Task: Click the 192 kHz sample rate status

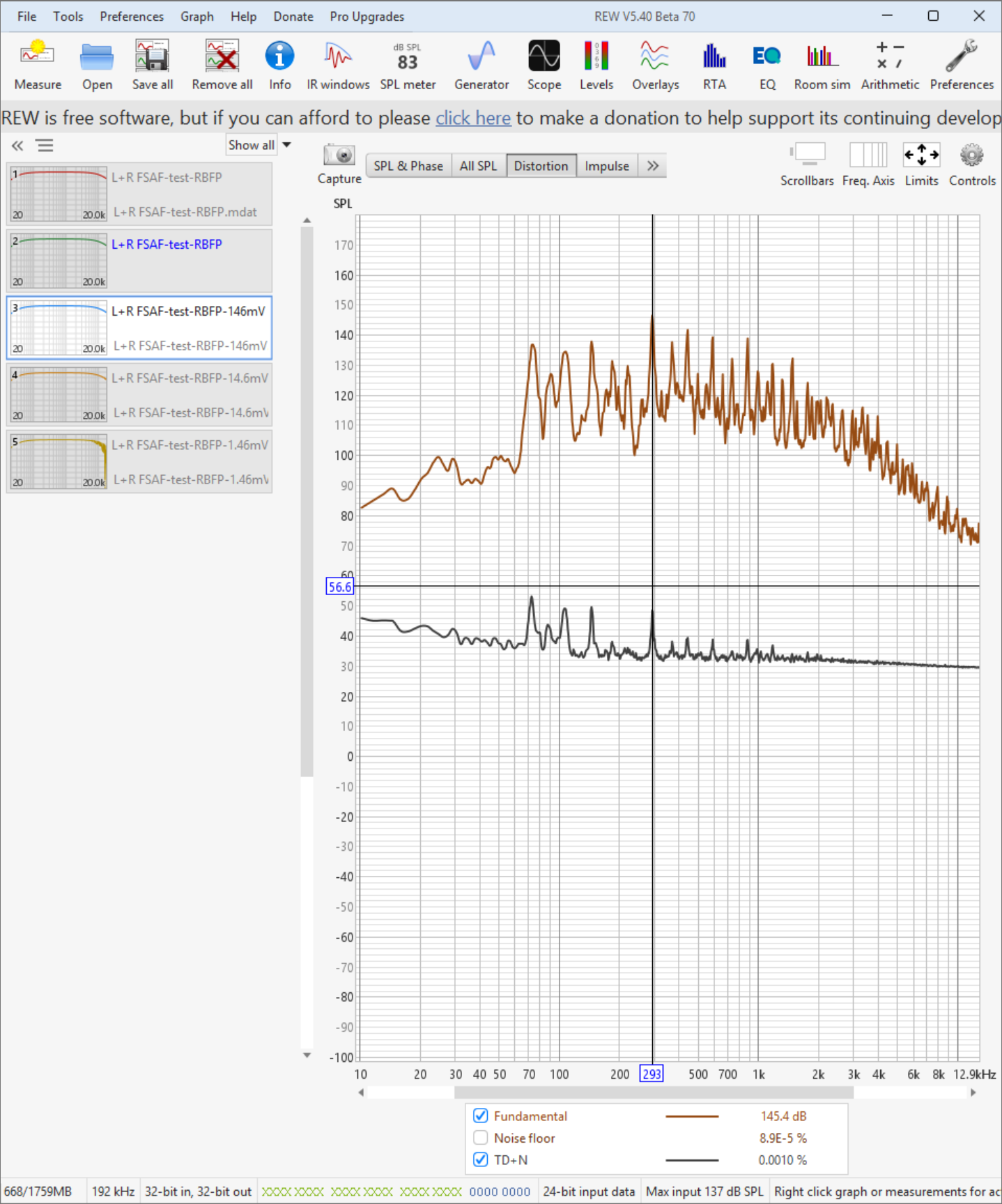Action: (x=113, y=1191)
